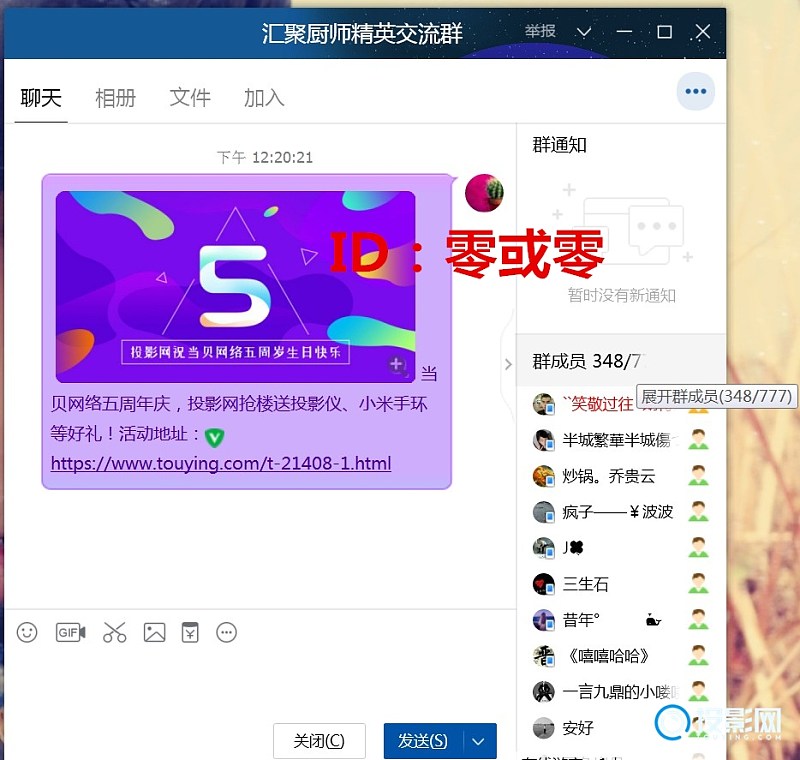Select member 昔年°

pyautogui.click(x=581, y=620)
